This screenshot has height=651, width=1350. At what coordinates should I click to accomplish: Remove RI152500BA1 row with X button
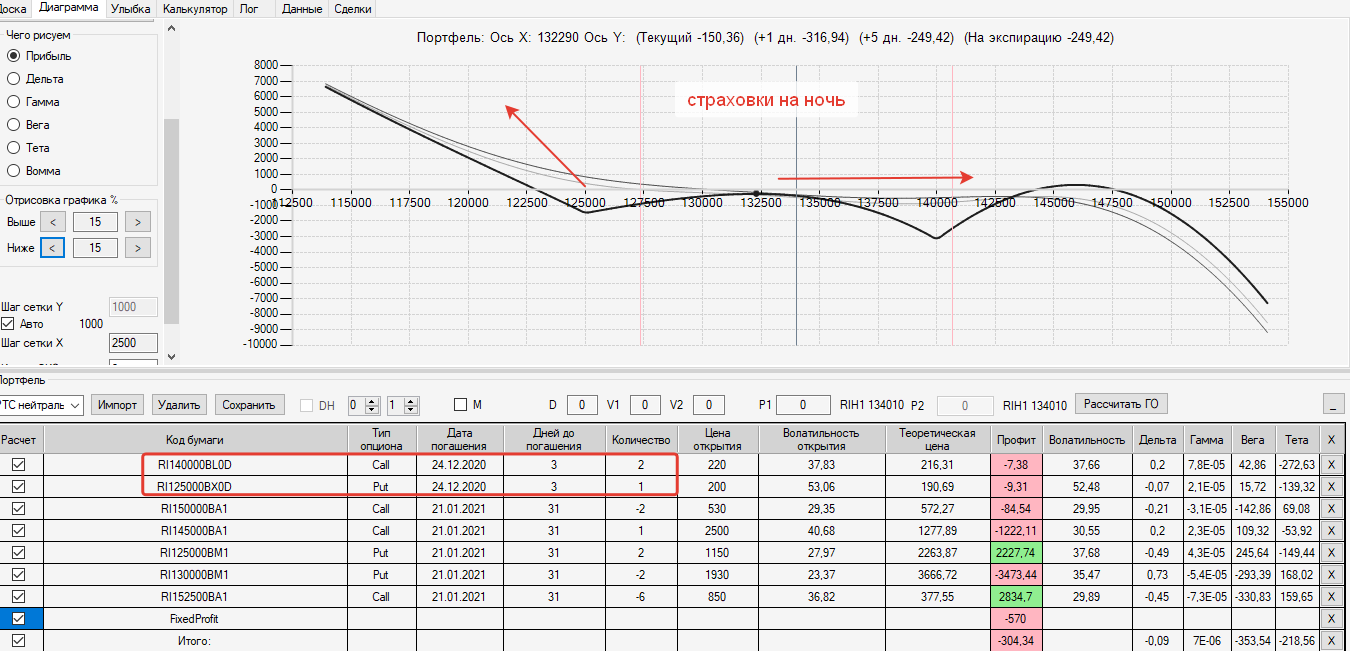click(x=1331, y=596)
